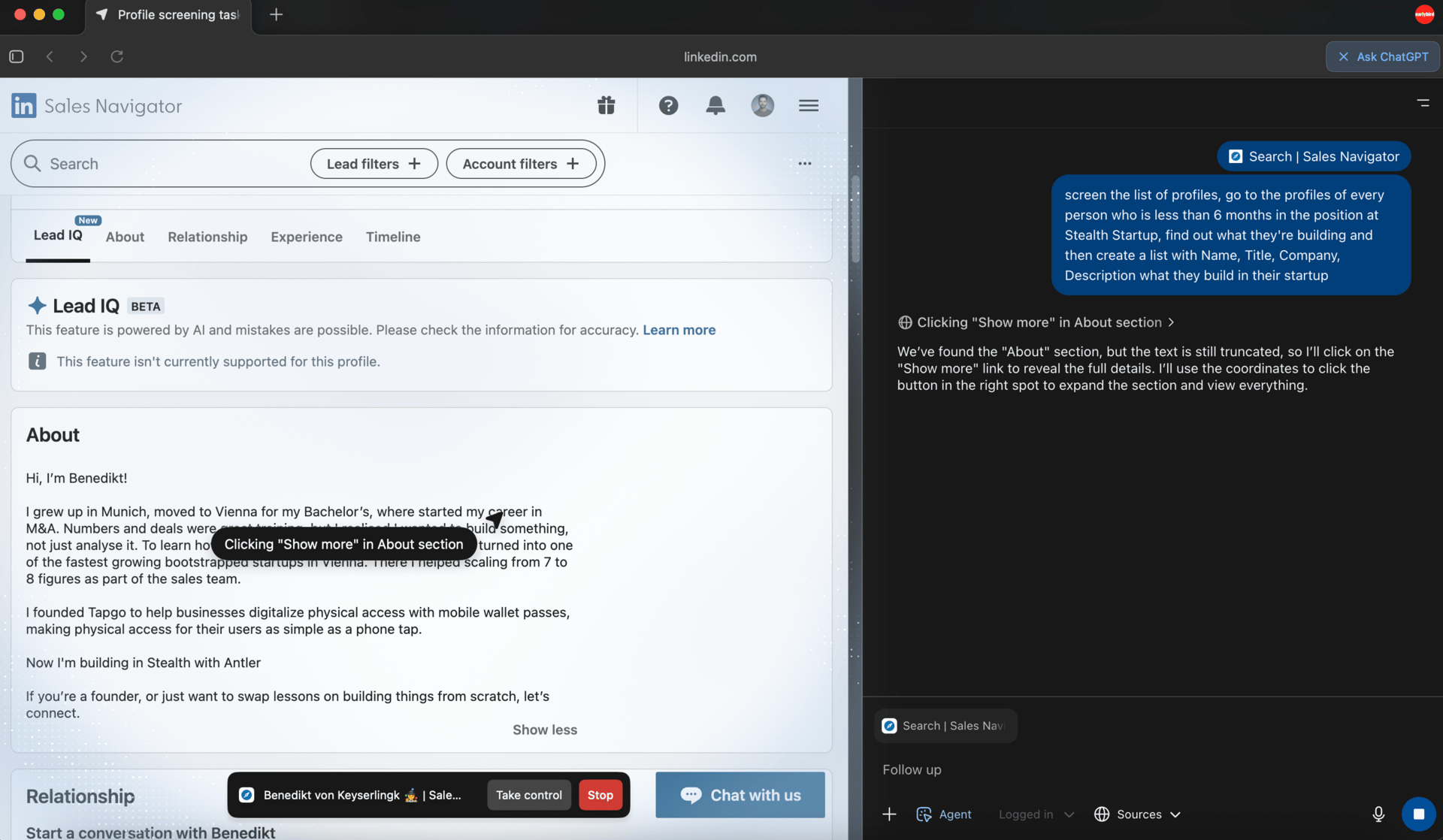Switch to the Experience tab
This screenshot has width=1443, height=840.
pyautogui.click(x=306, y=237)
